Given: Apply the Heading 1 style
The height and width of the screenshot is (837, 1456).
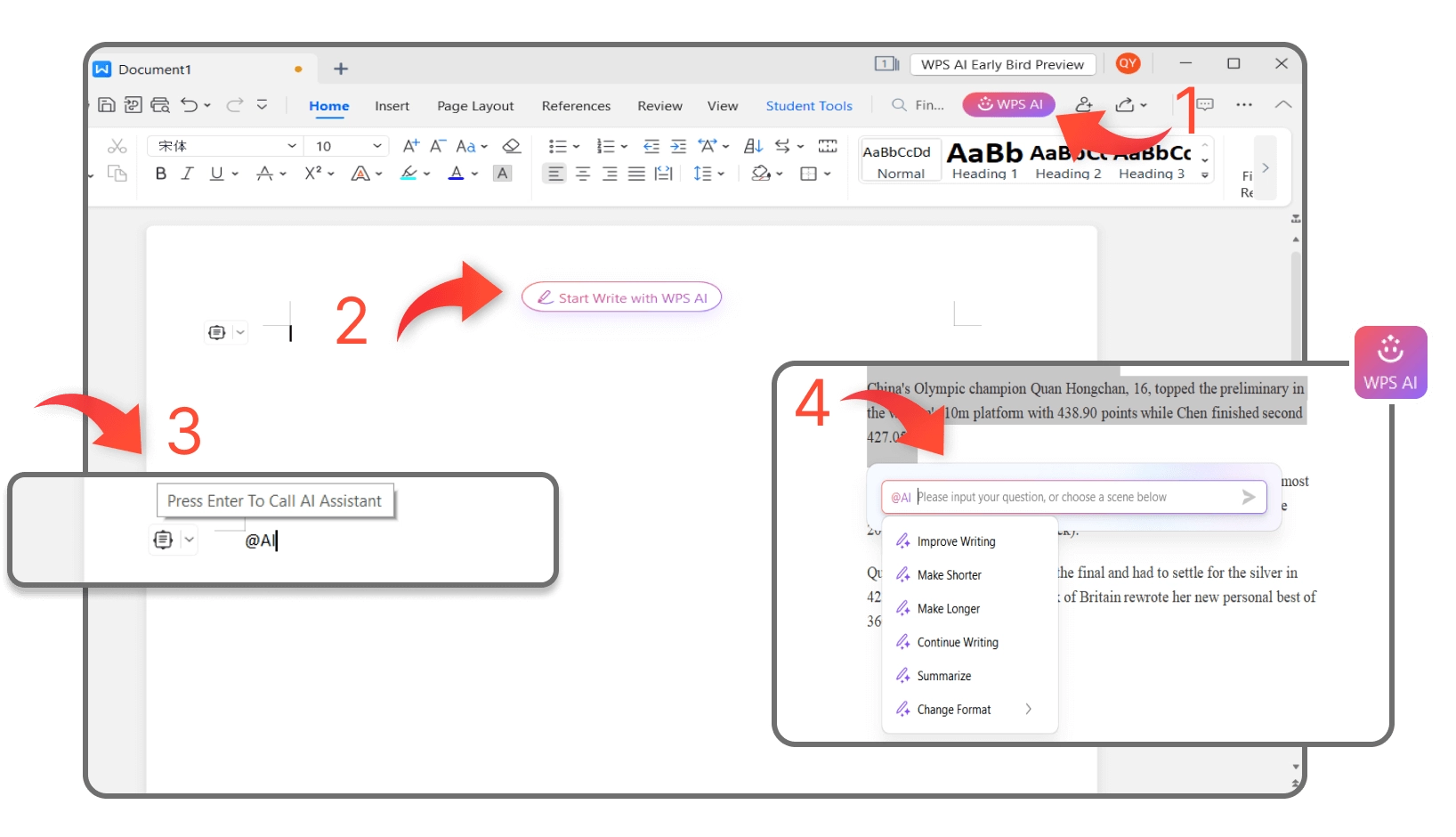Looking at the screenshot, I should click(984, 161).
